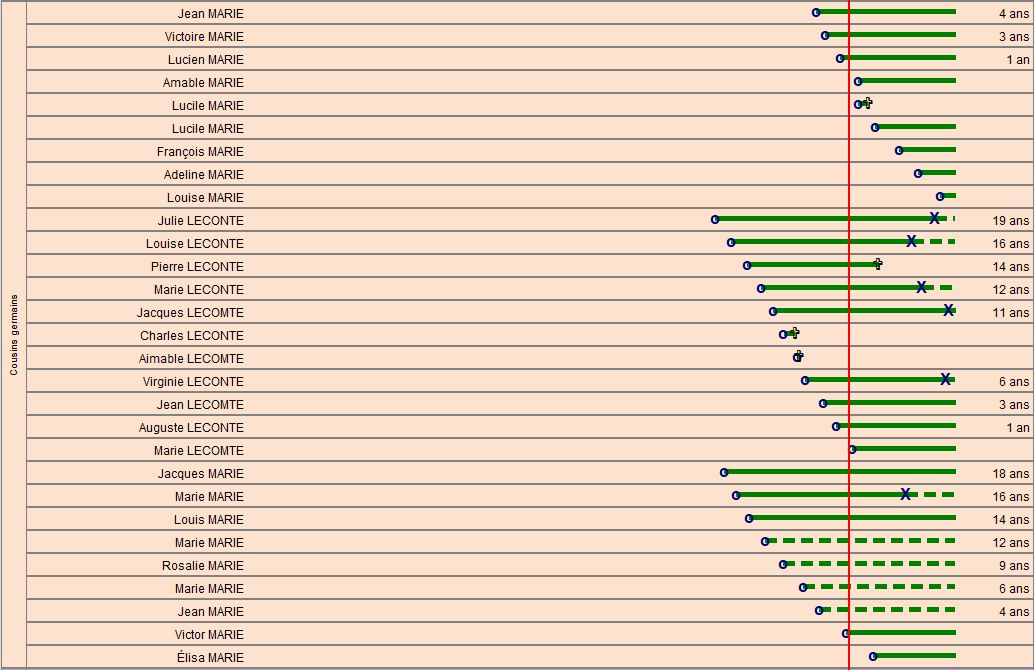This screenshot has width=1035, height=670.
Task: Click on Victor MARIE's name
Action: (209, 635)
